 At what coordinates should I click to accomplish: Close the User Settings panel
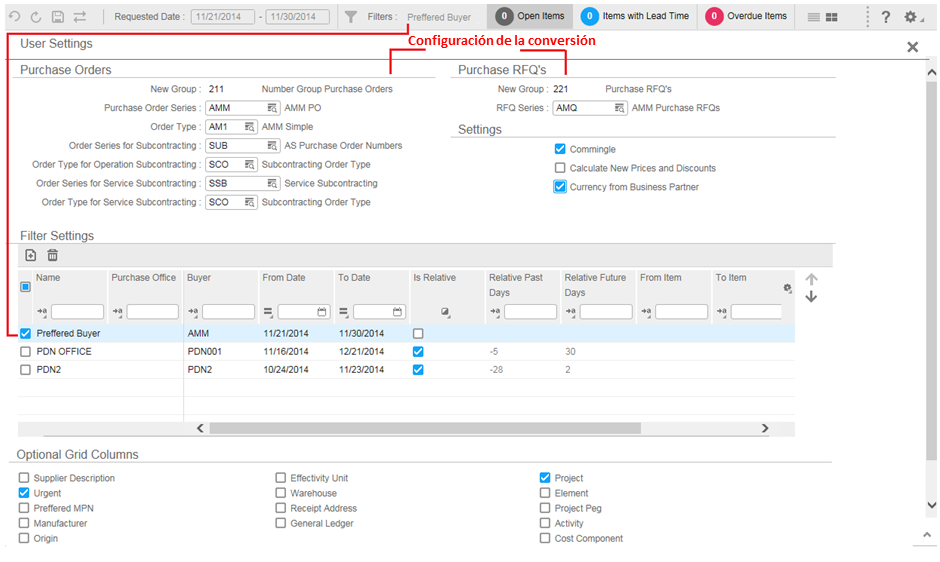(912, 47)
